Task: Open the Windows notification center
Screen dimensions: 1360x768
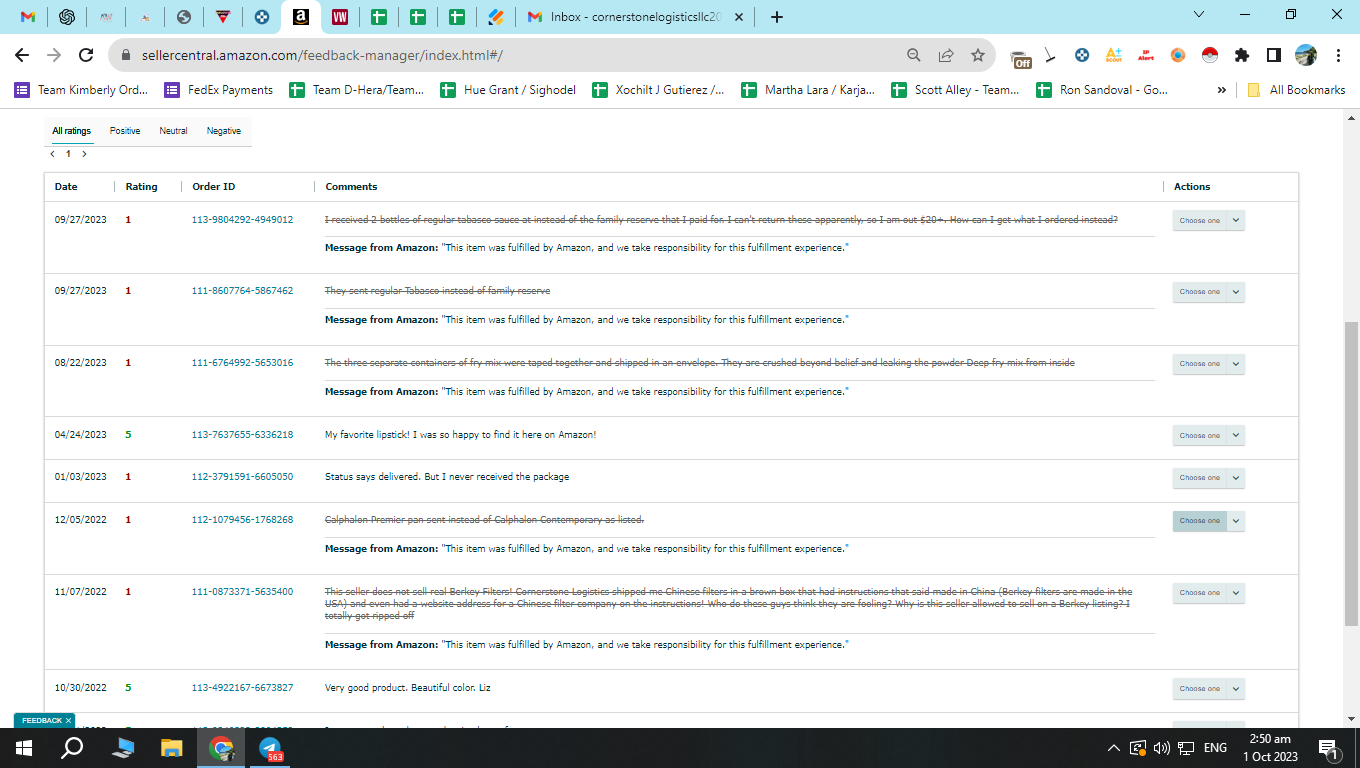Action: [1329, 748]
